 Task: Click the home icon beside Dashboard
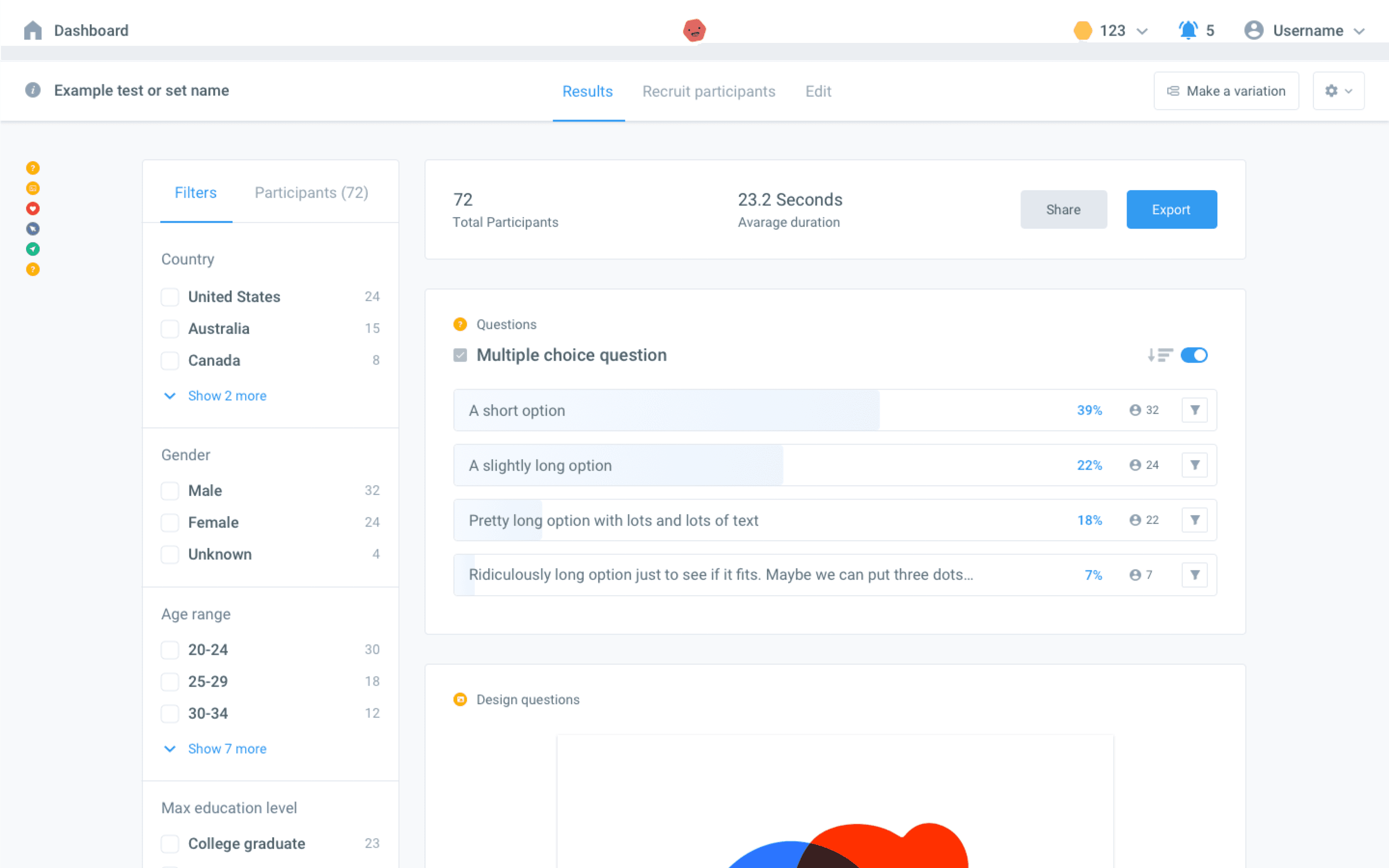(33, 30)
